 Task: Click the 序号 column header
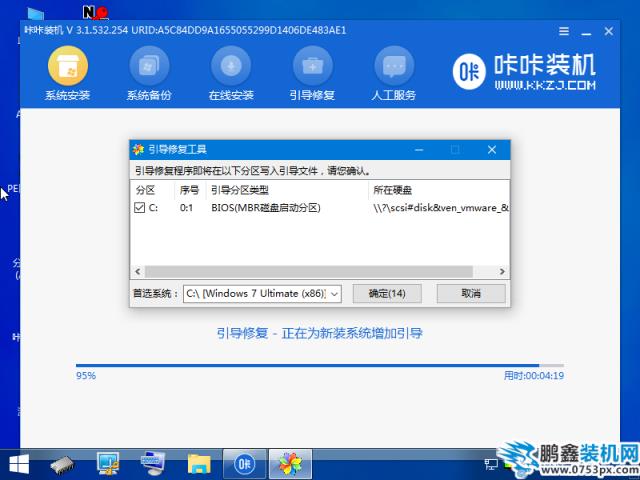tap(189, 190)
